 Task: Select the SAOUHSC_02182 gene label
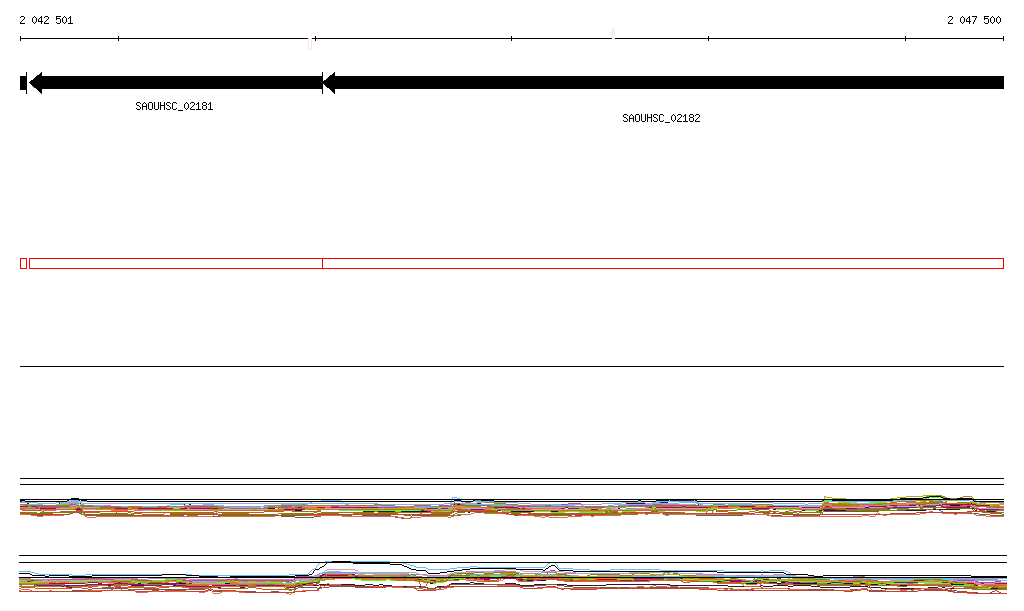(x=661, y=118)
